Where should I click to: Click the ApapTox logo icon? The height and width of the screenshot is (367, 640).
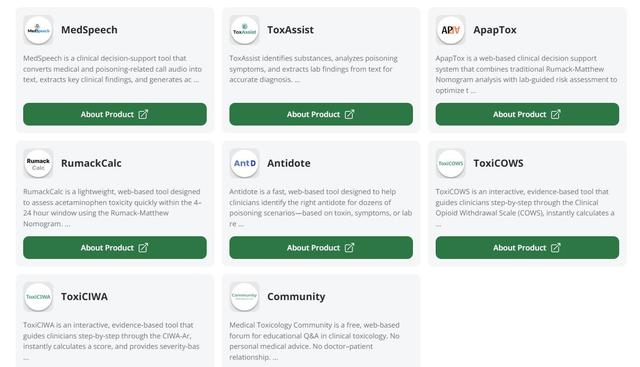[451, 30]
